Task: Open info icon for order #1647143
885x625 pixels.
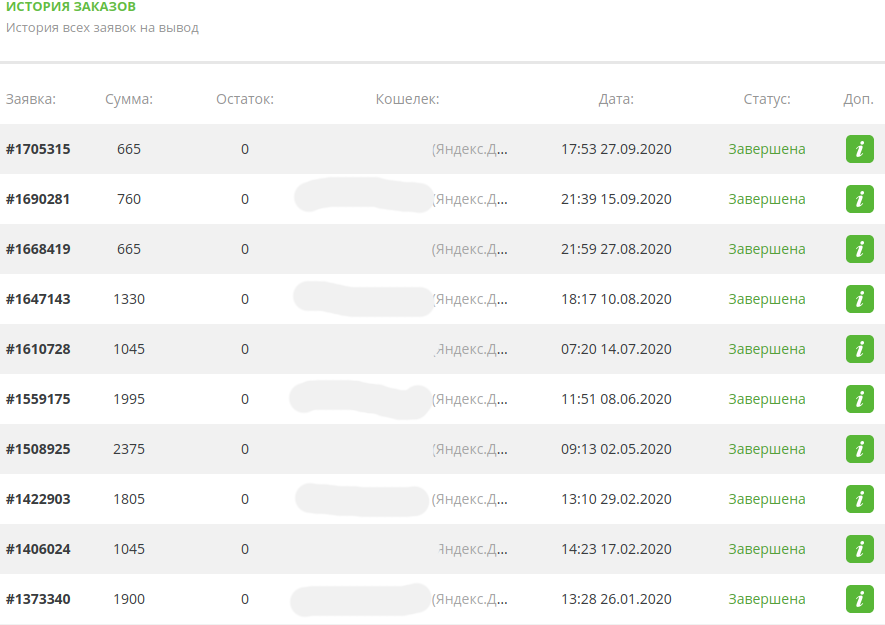Action: click(859, 299)
